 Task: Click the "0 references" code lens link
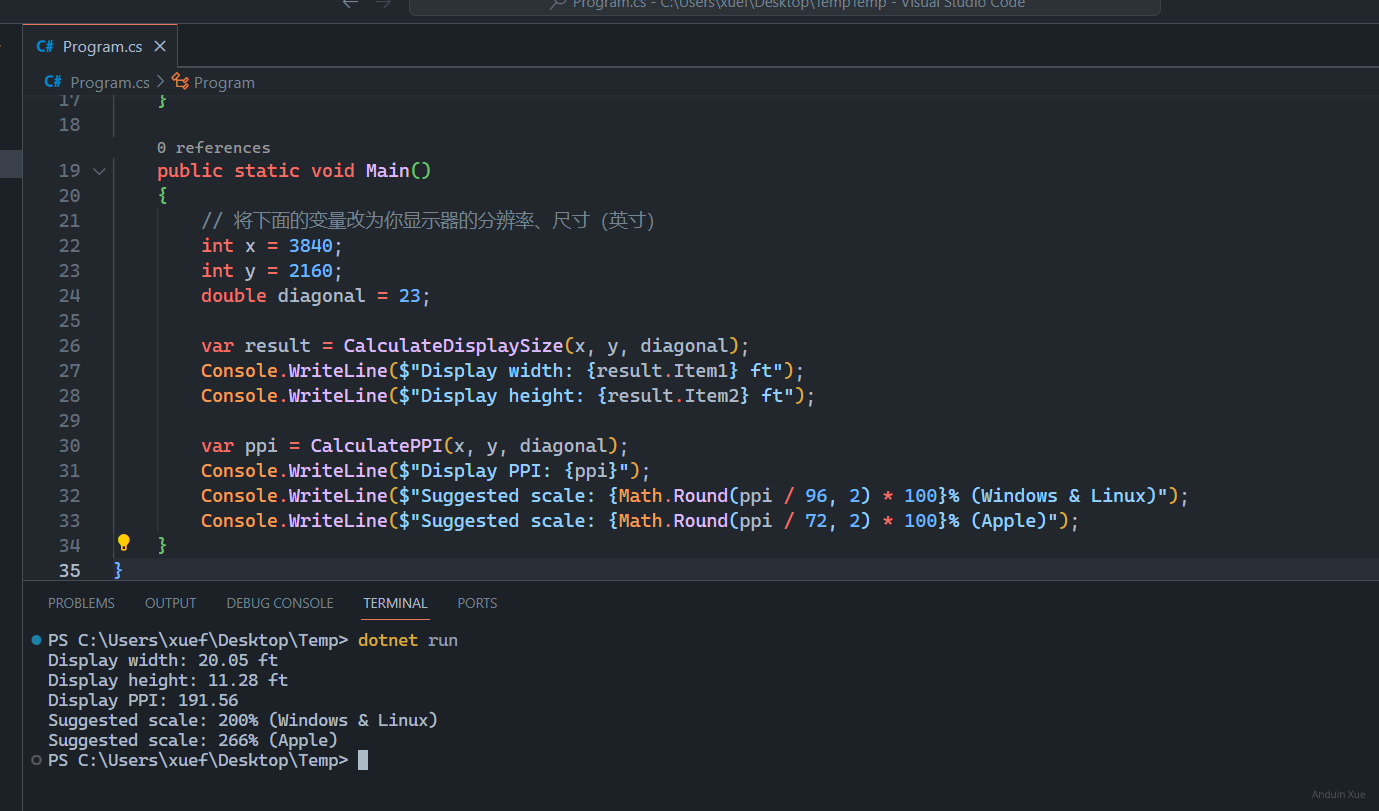pyautogui.click(x=213, y=147)
